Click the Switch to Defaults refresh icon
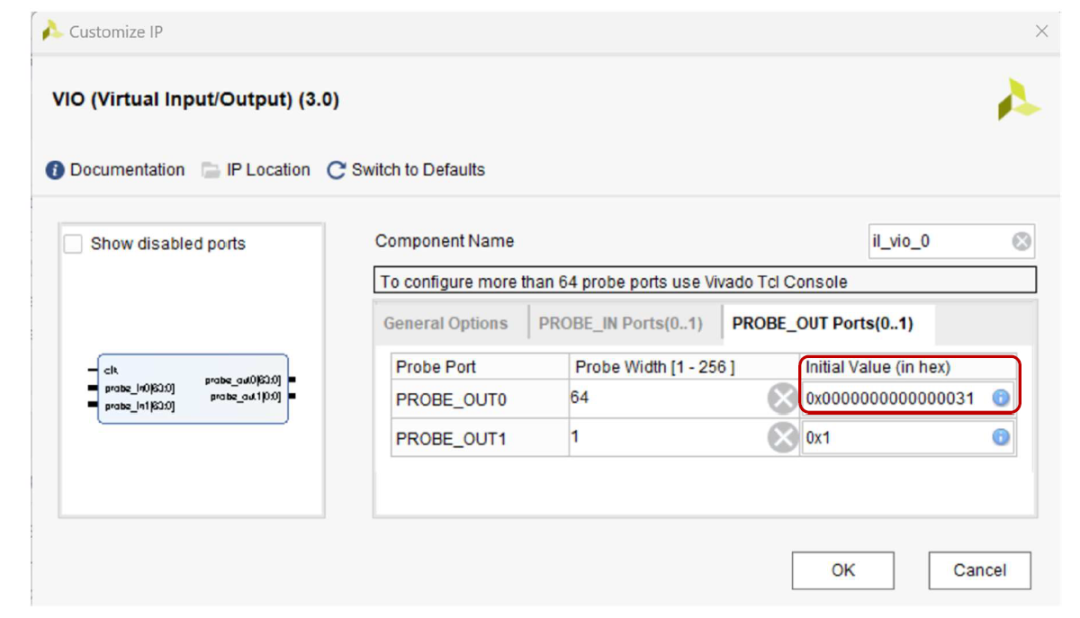Viewport: 1080px width, 618px height. [337, 170]
